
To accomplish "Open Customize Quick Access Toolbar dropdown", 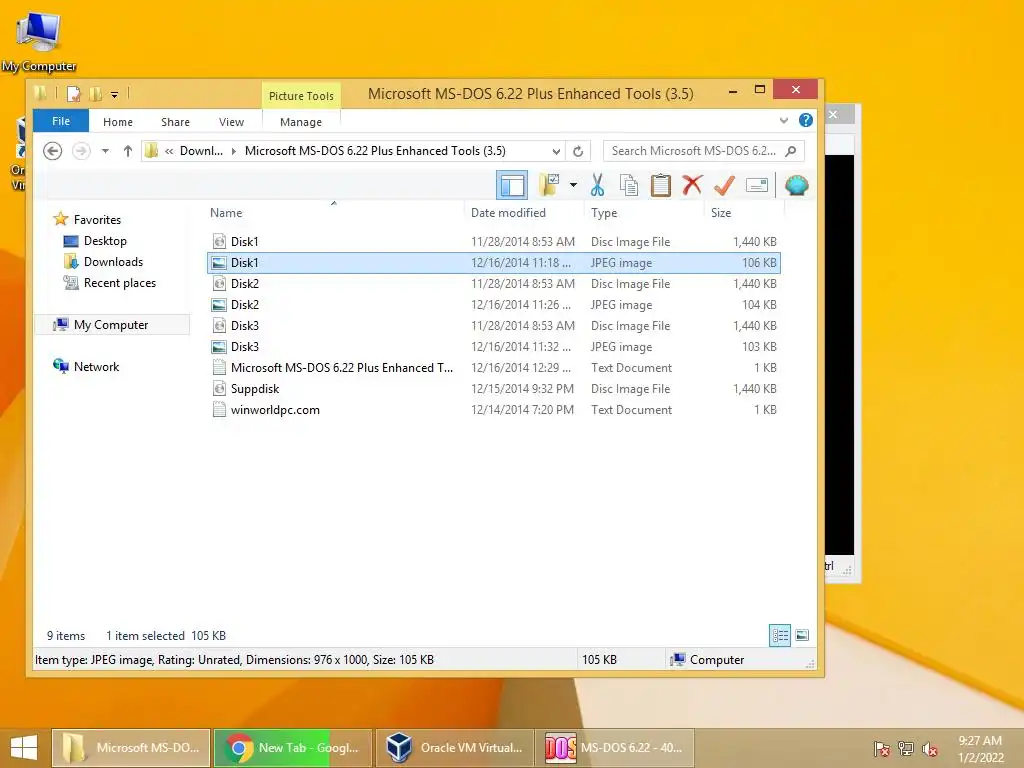I will tap(114, 95).
